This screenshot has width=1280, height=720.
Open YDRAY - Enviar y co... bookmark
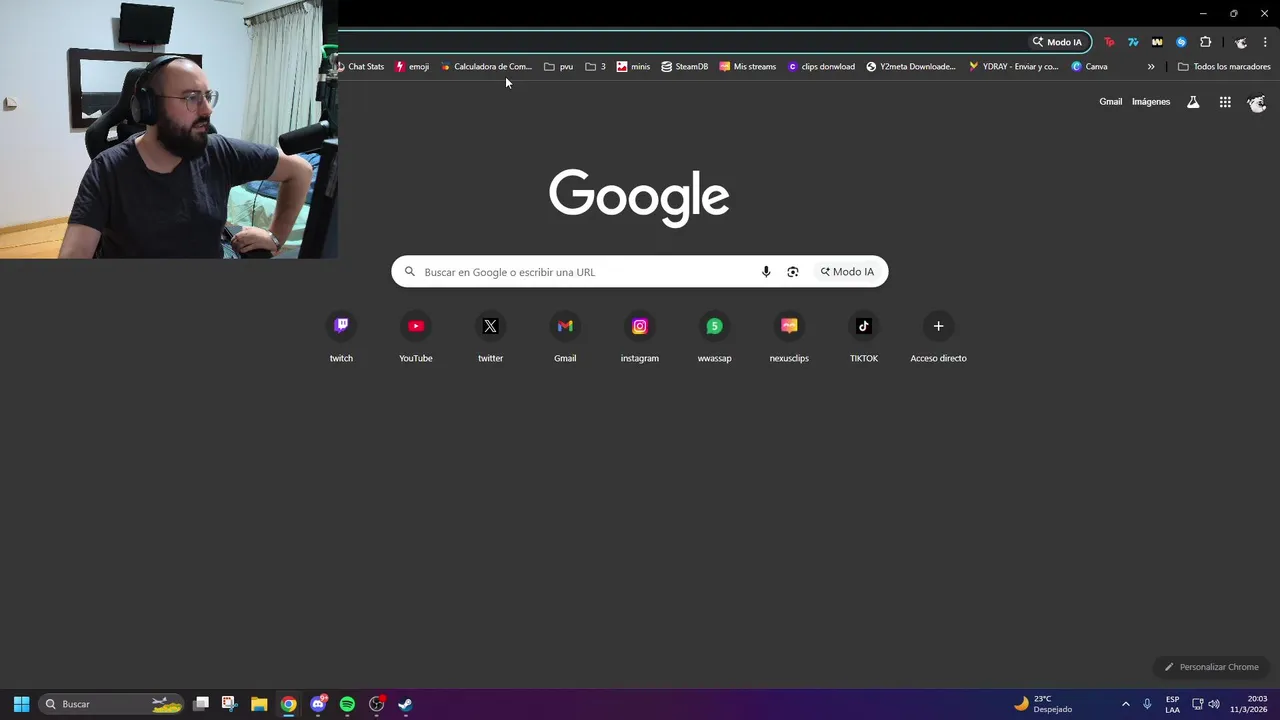pyautogui.click(x=1014, y=67)
